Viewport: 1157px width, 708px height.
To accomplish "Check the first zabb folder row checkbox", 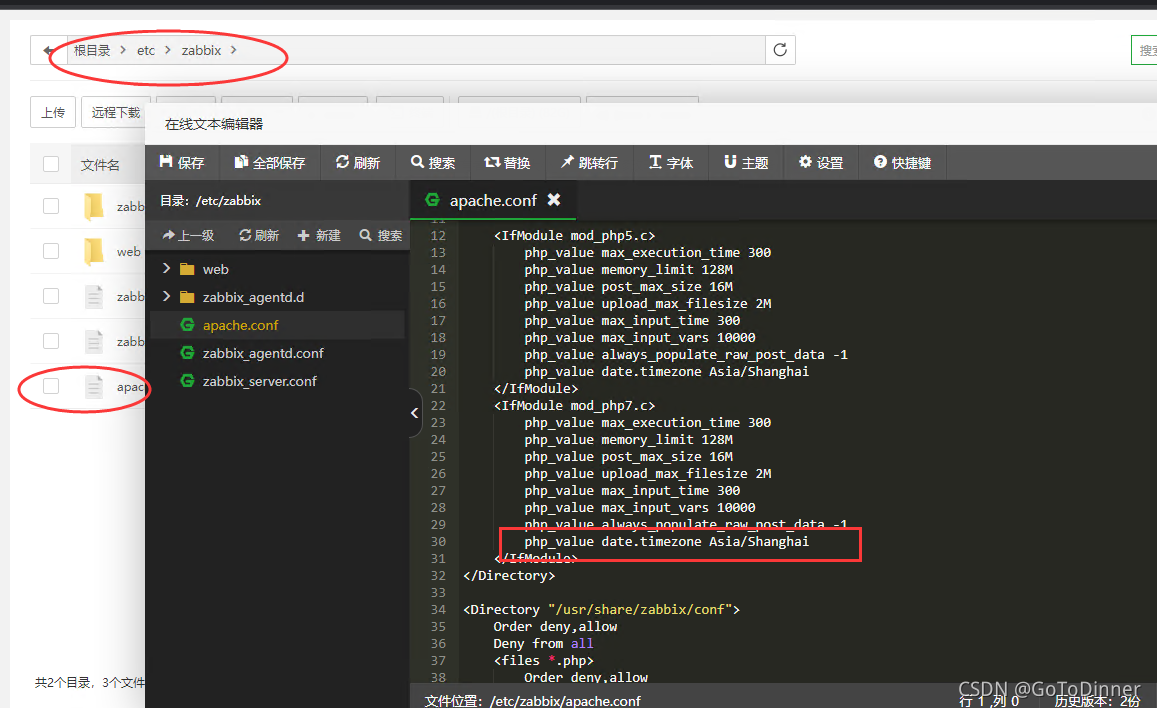I will 51,206.
